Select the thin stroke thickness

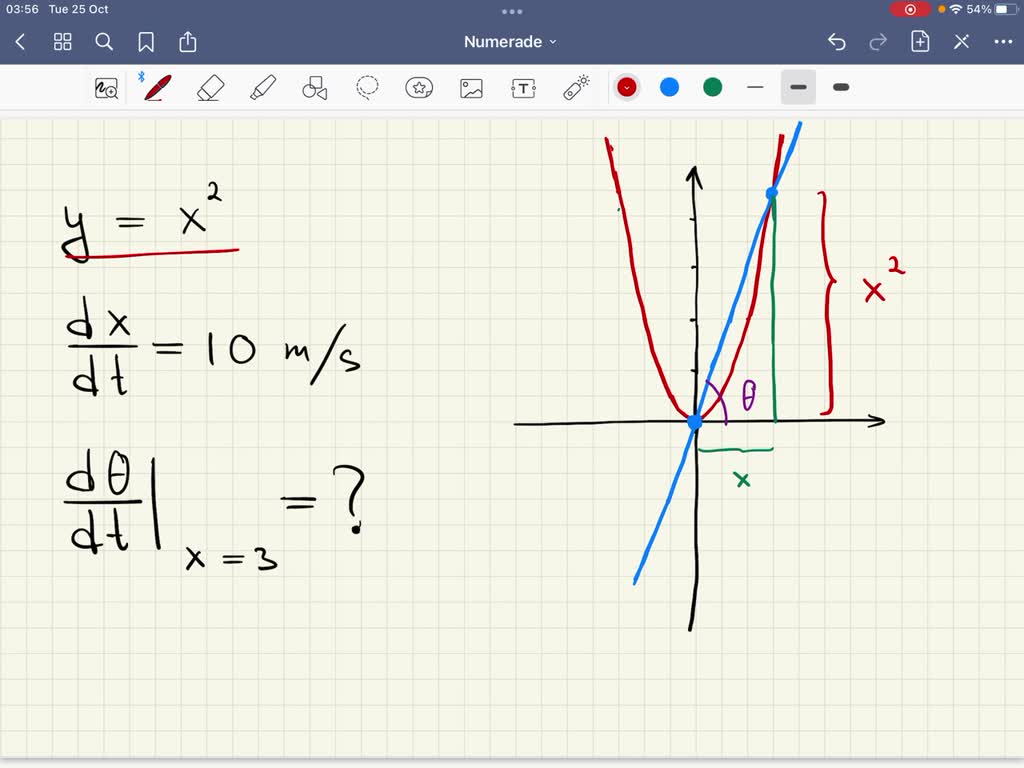coord(755,88)
